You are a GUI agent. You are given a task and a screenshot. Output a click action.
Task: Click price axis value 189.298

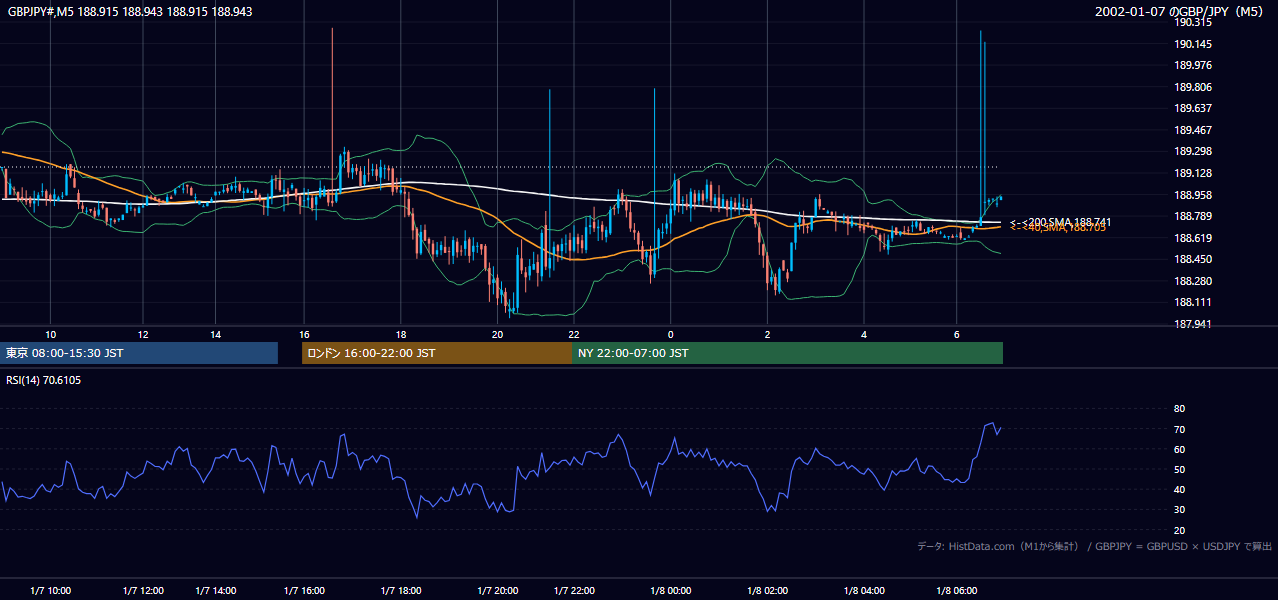(x=1193, y=151)
